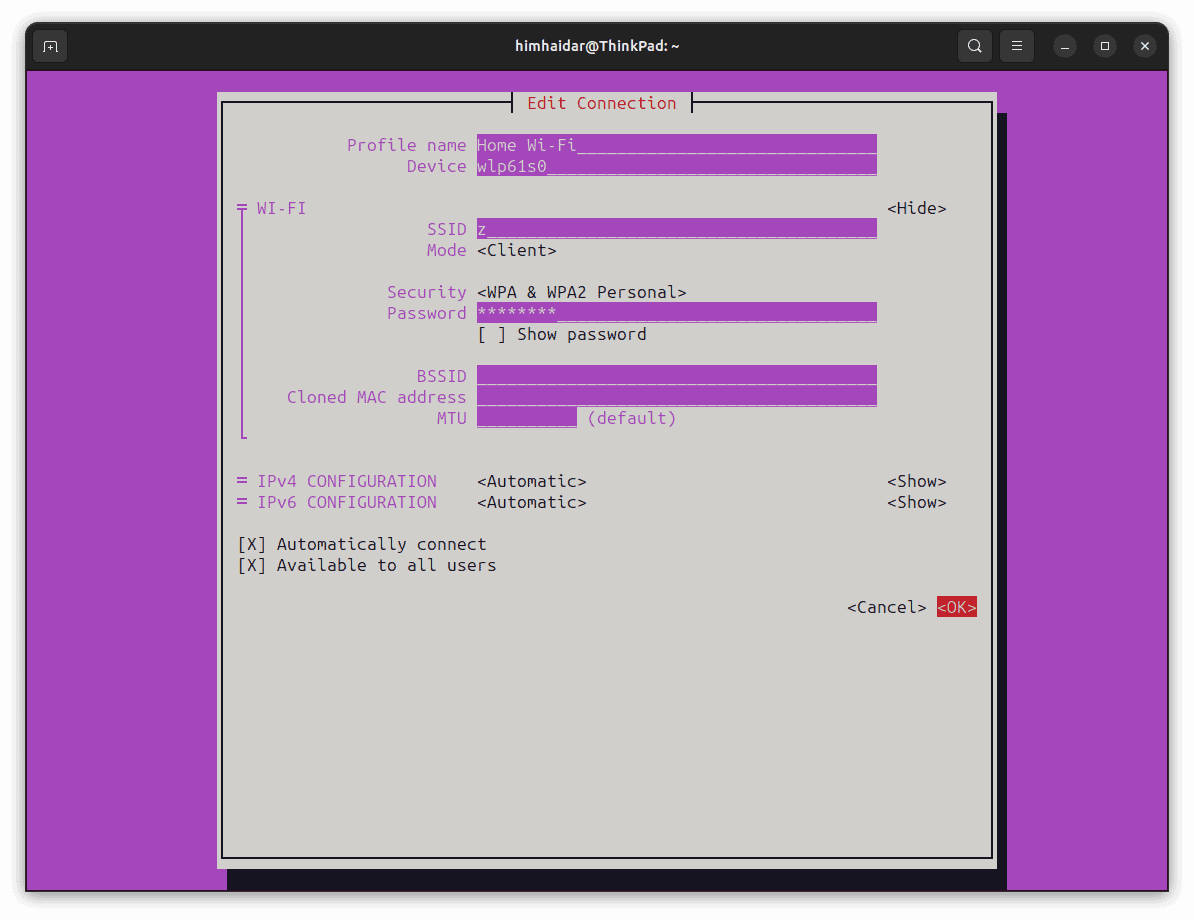Open the Security WPA & WPA2 Personal dropdown
The height and width of the screenshot is (920, 1194).
point(581,292)
